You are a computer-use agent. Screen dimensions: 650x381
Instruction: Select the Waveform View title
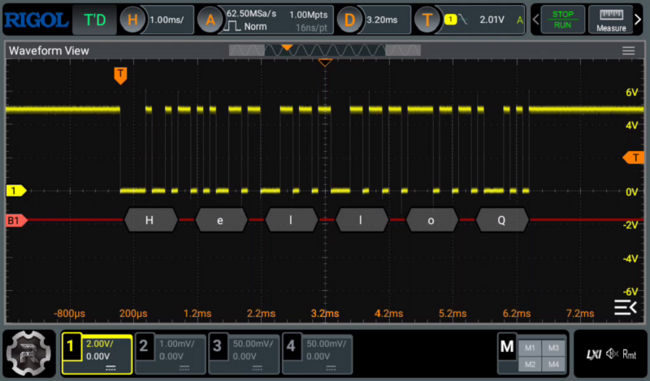49,51
